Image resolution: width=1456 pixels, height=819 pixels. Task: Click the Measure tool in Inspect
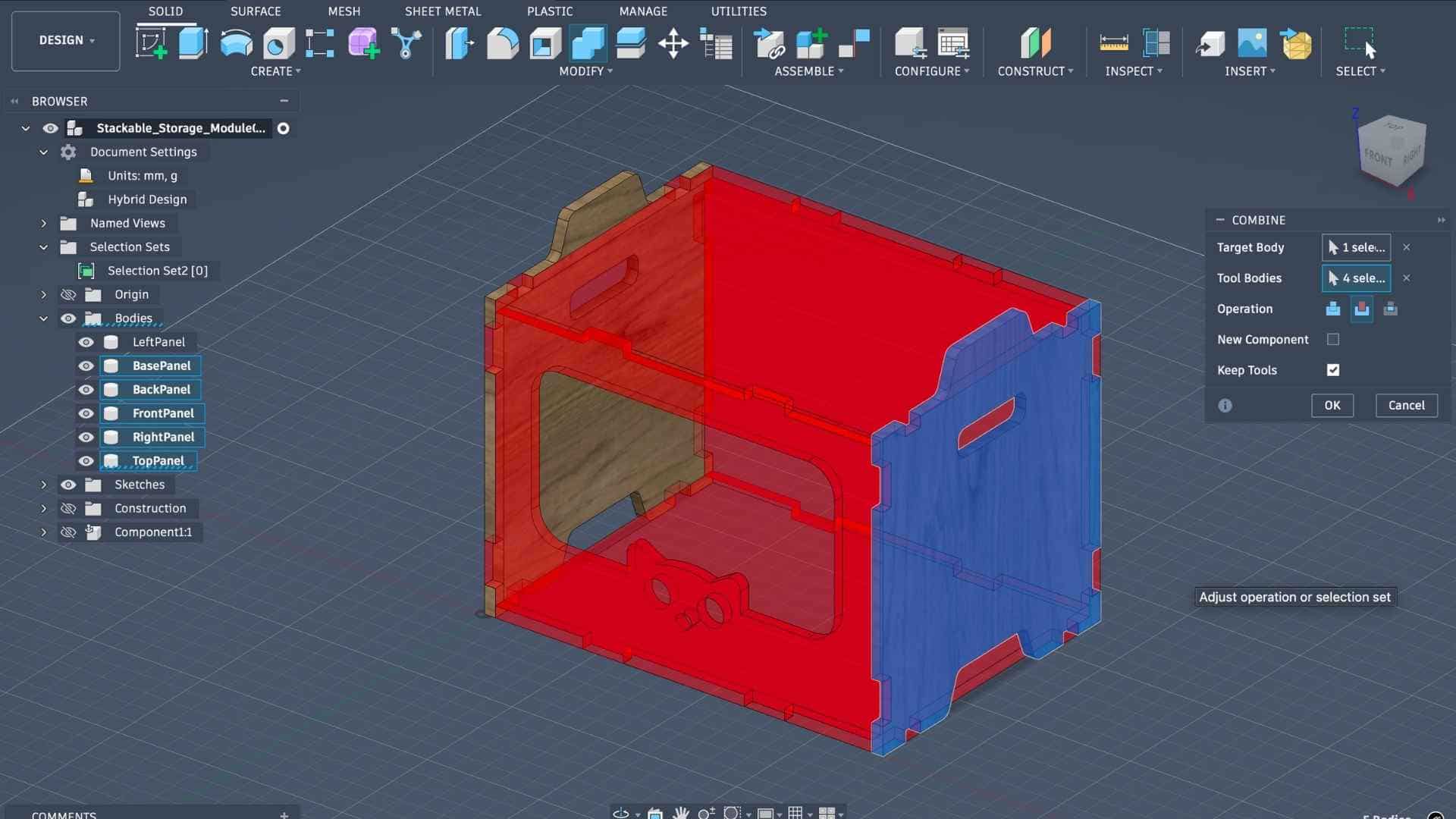pos(1113,43)
